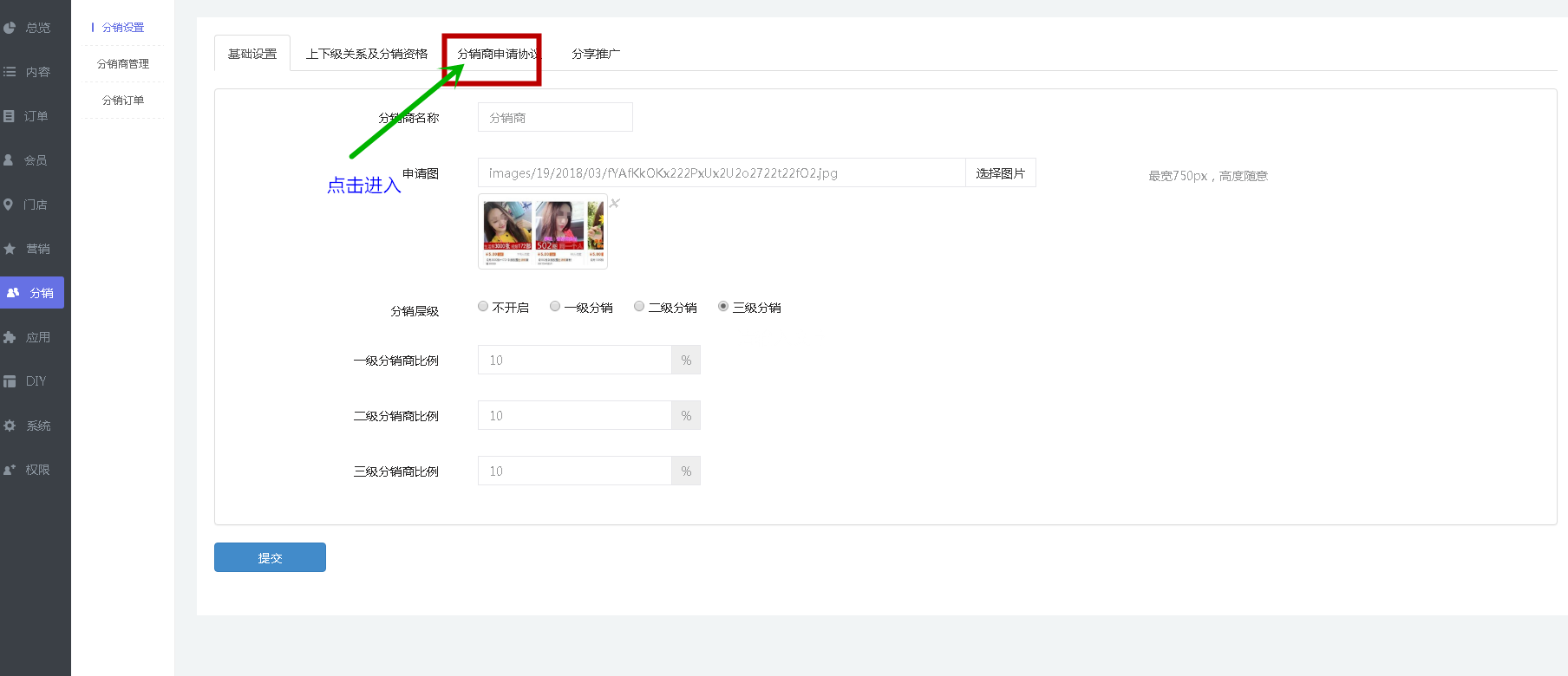Click the 应用 puzzle piece icon
This screenshot has width=1568, height=676.
tap(10, 337)
